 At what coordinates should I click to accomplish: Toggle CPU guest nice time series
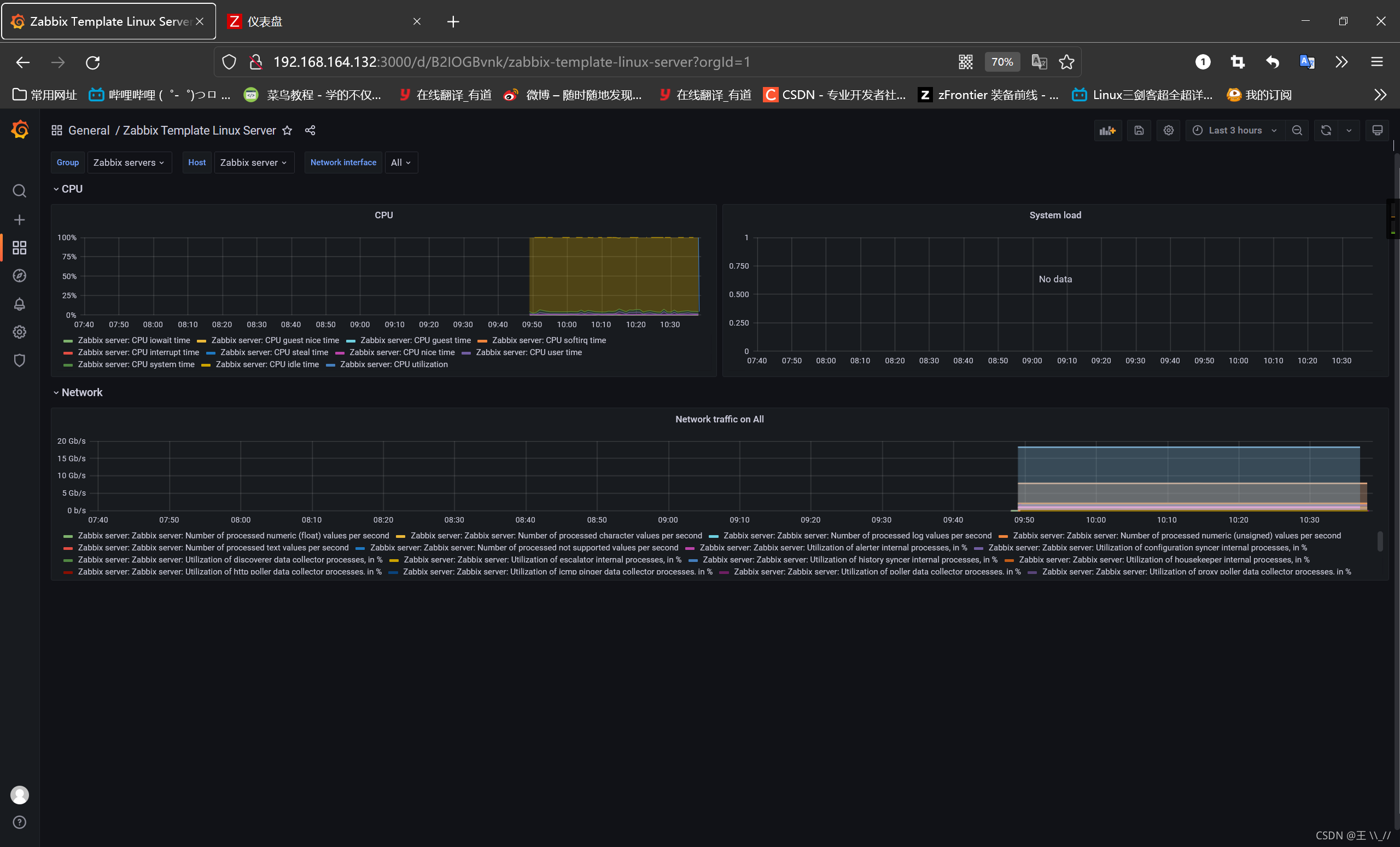(x=275, y=340)
